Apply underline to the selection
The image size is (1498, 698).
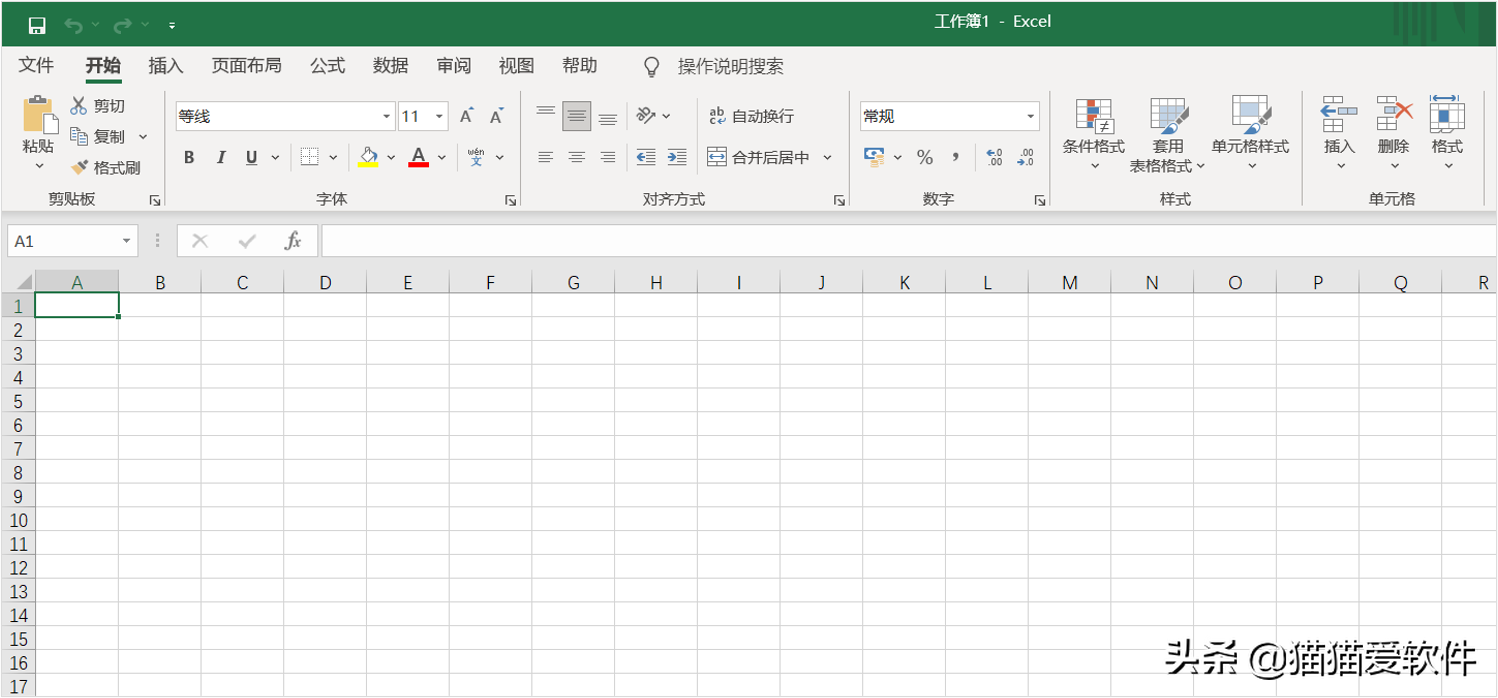tap(251, 157)
